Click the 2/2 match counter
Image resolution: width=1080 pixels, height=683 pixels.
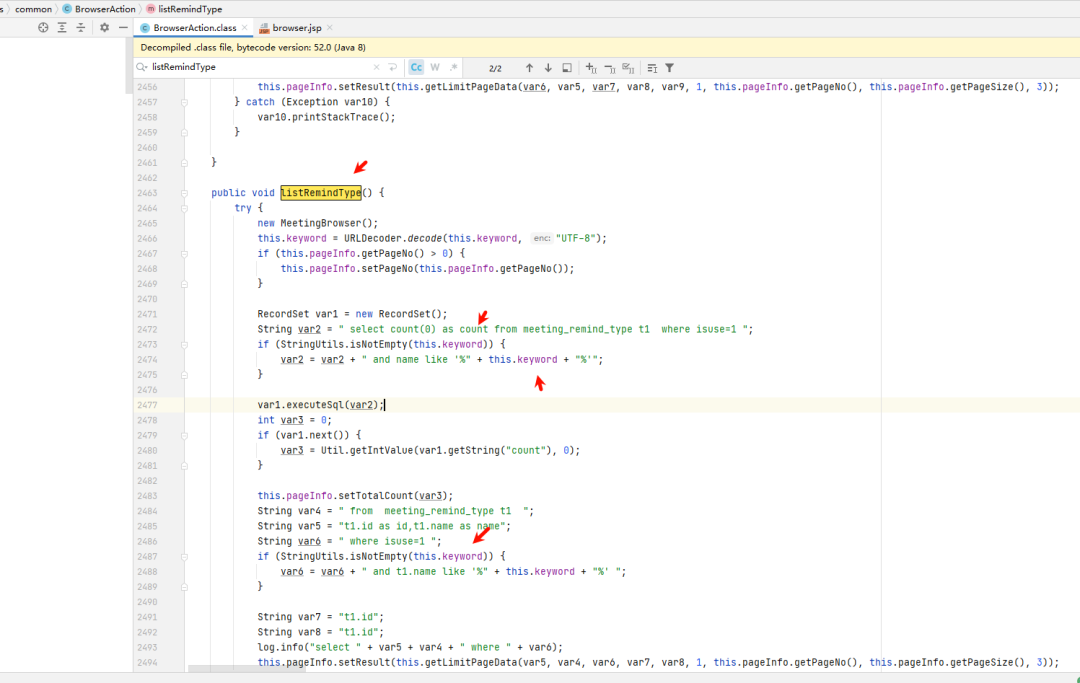495,68
